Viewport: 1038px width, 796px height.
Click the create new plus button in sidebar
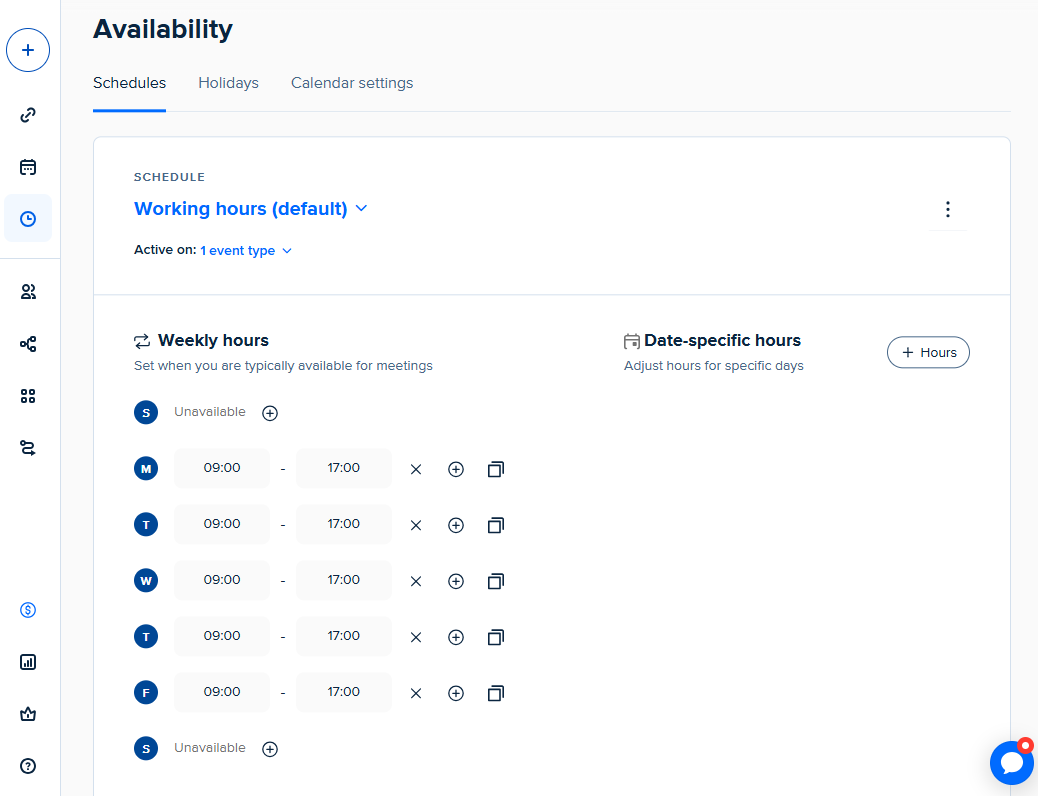click(28, 50)
